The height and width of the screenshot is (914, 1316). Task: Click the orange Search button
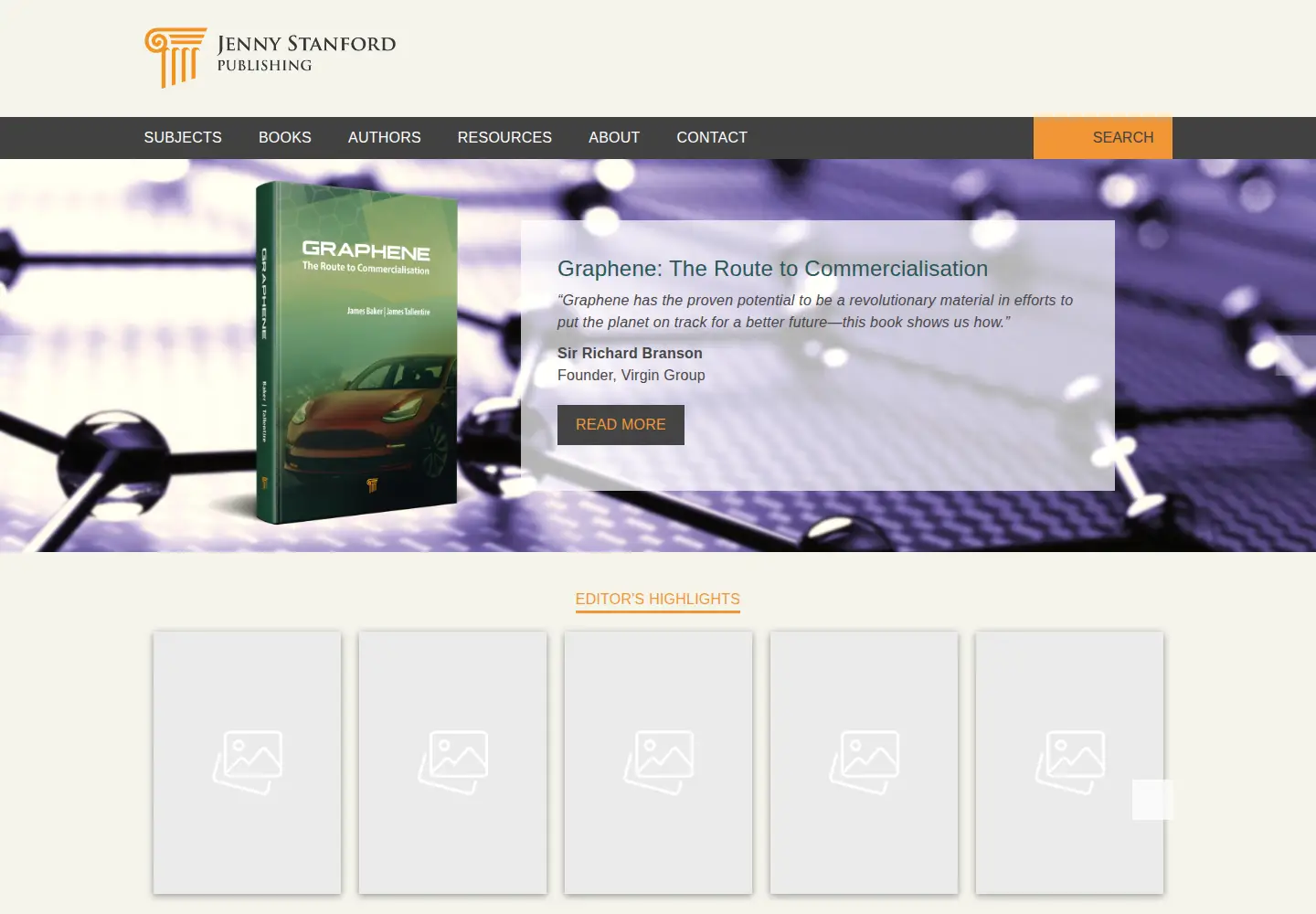(x=1103, y=138)
